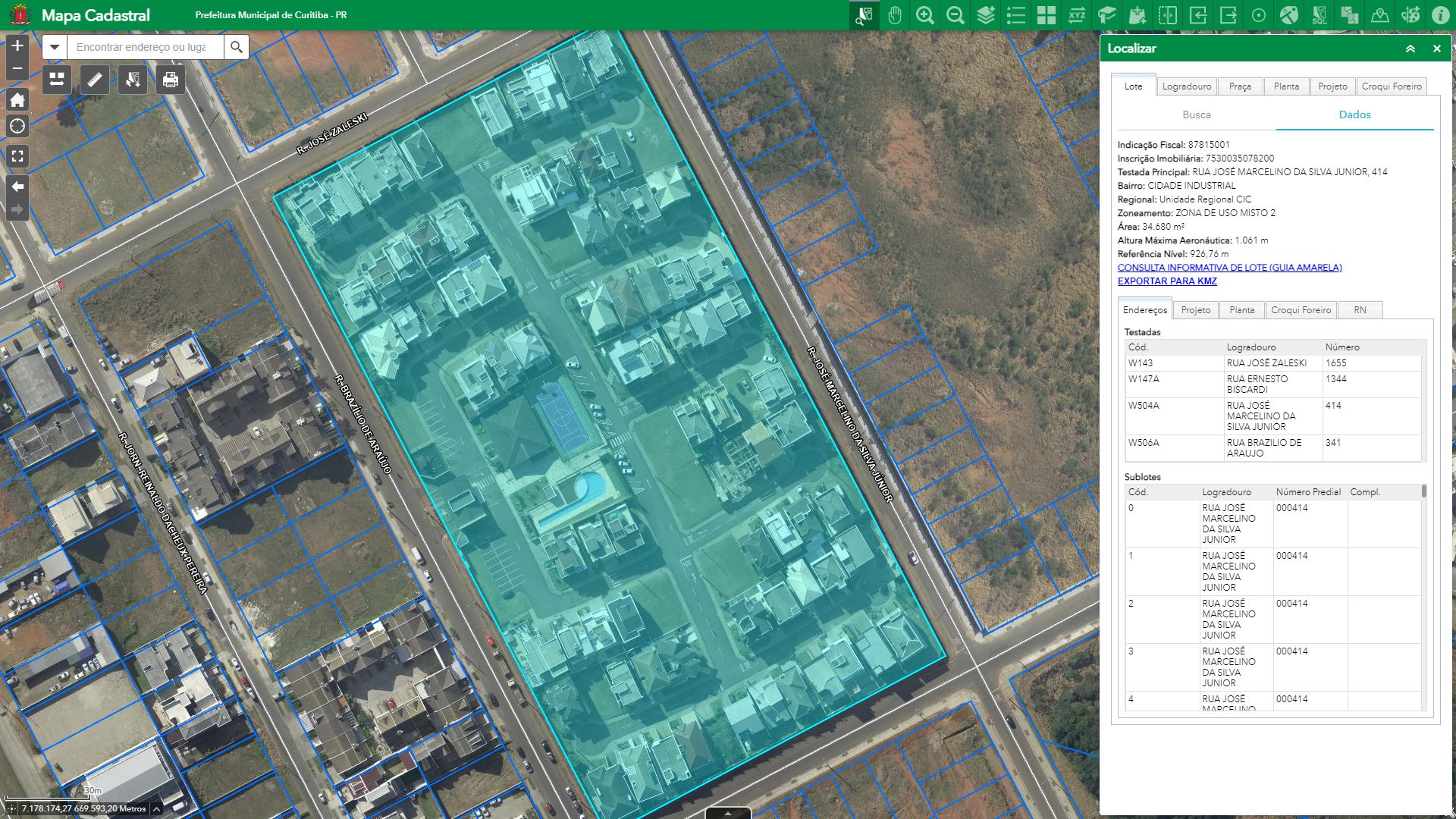The width and height of the screenshot is (1456, 819).
Task: Click the Exportar para KMZ link
Action: click(x=1167, y=281)
